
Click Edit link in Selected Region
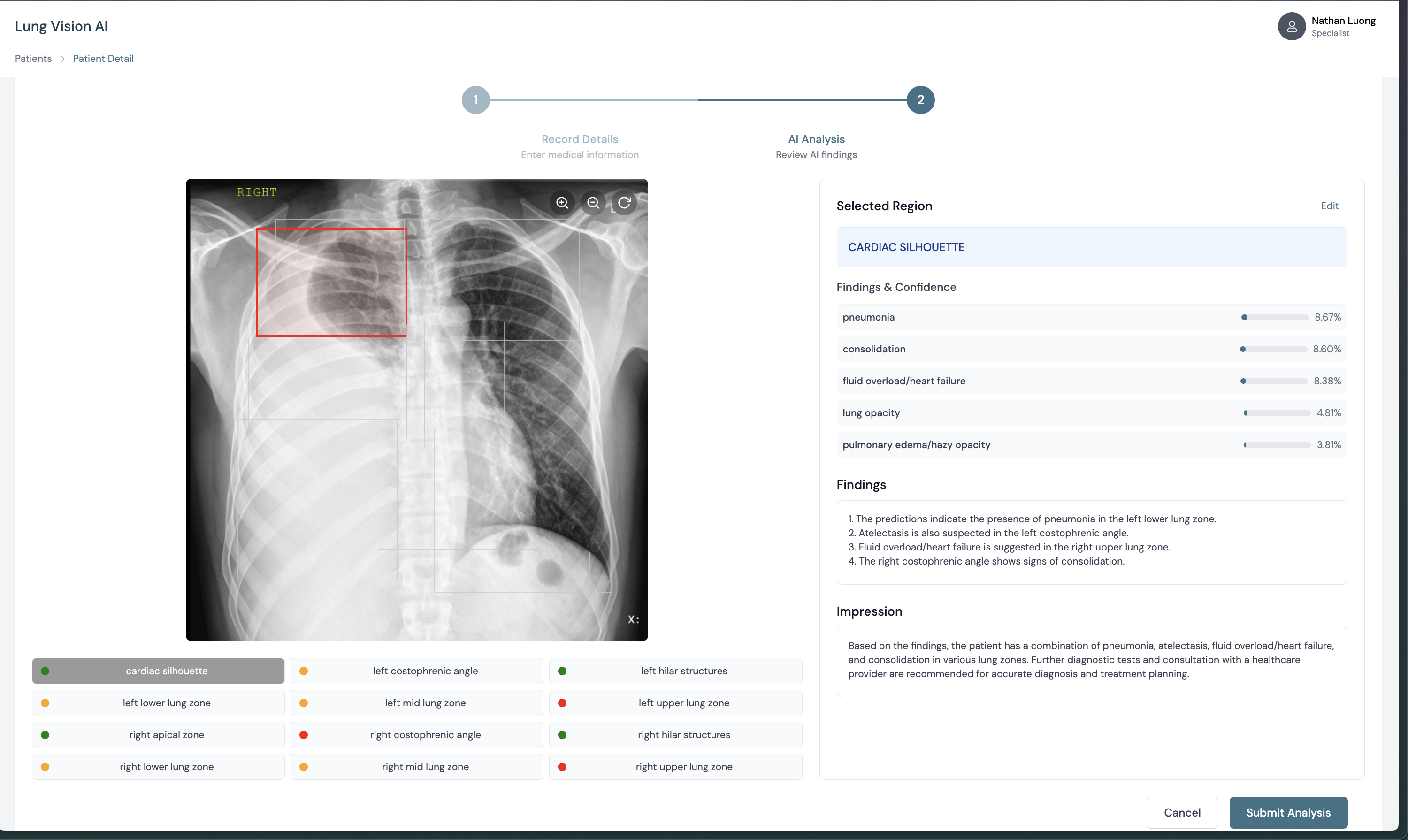point(1329,206)
